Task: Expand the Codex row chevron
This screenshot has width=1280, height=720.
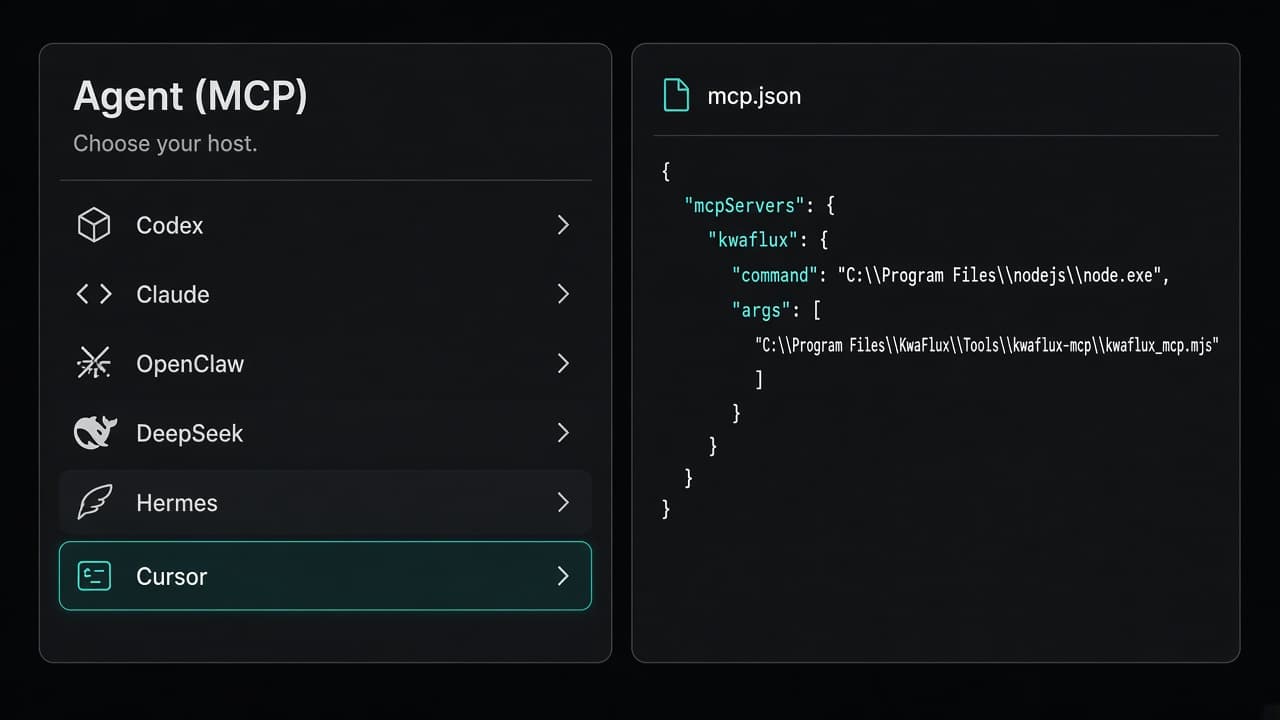Action: (x=563, y=225)
